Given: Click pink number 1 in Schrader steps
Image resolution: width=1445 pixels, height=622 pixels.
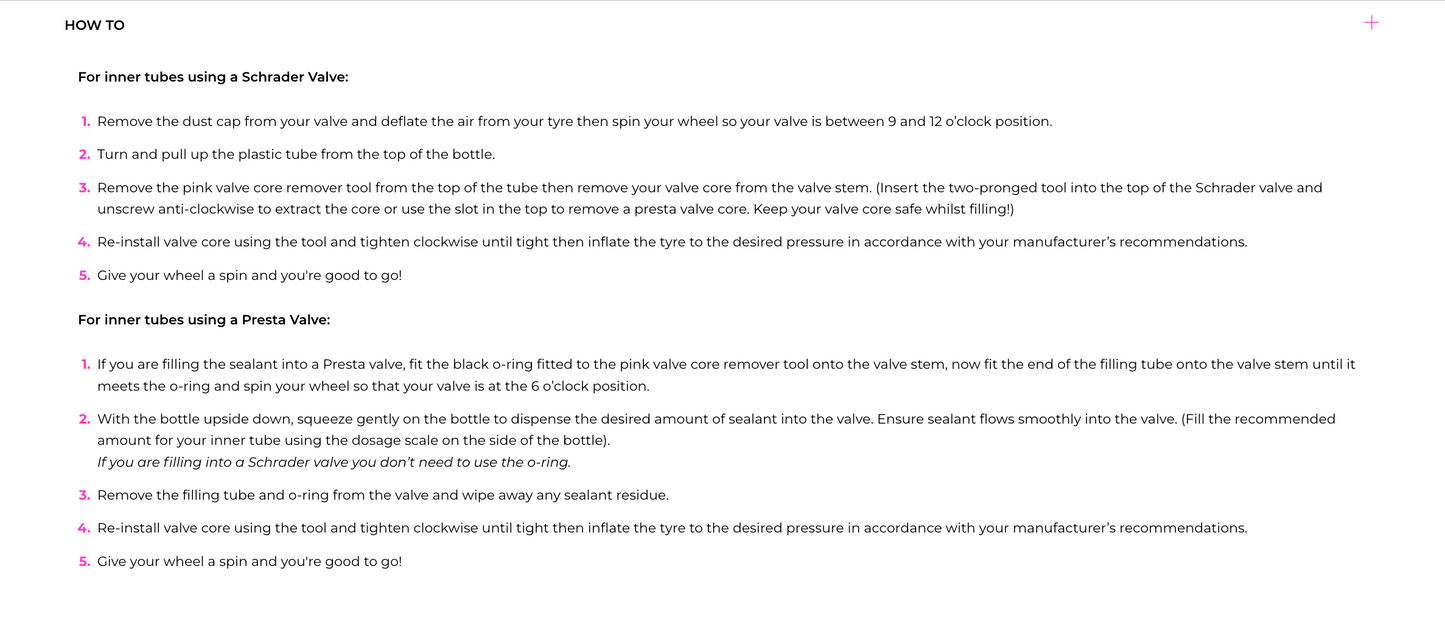Looking at the screenshot, I should click(85, 122).
